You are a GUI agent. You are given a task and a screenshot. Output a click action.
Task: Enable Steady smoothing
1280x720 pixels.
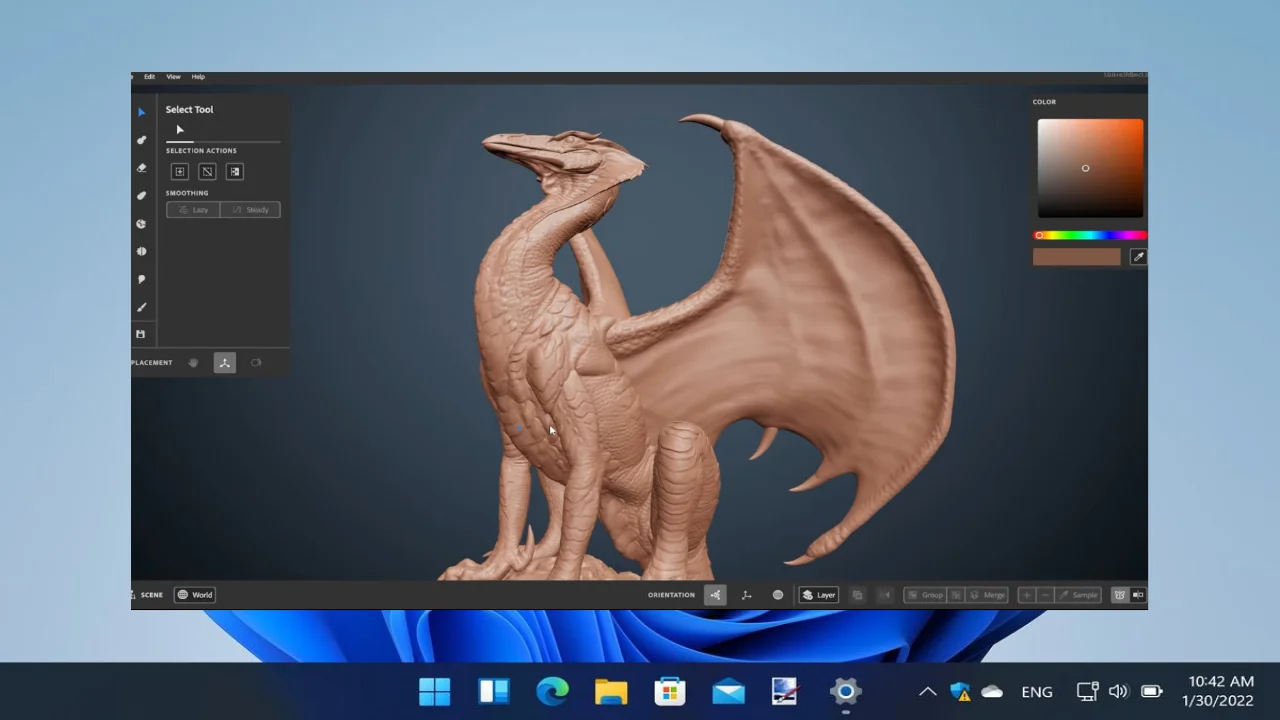click(x=250, y=210)
